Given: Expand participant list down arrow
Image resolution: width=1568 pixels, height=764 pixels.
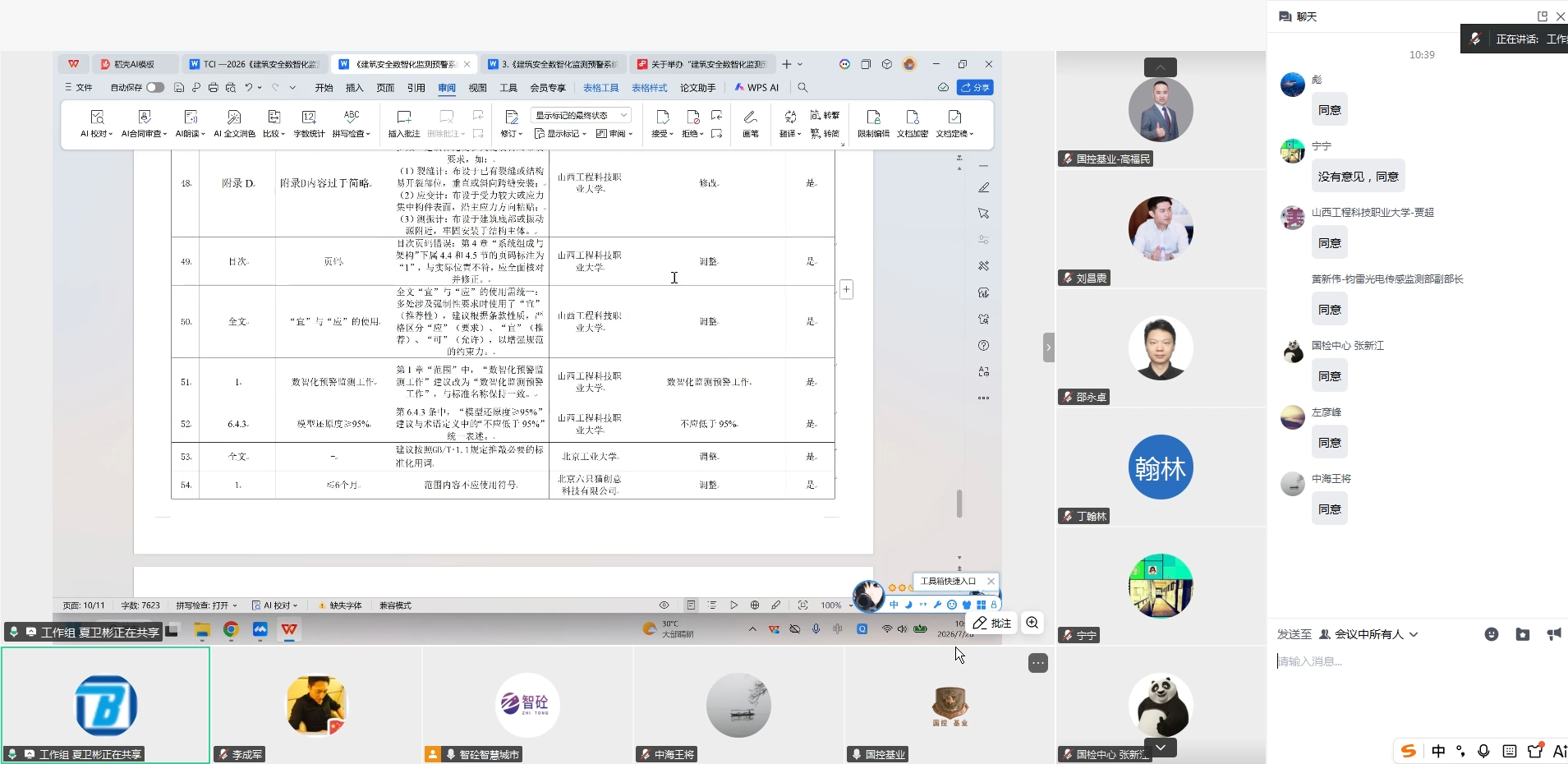Looking at the screenshot, I should click(1161, 748).
